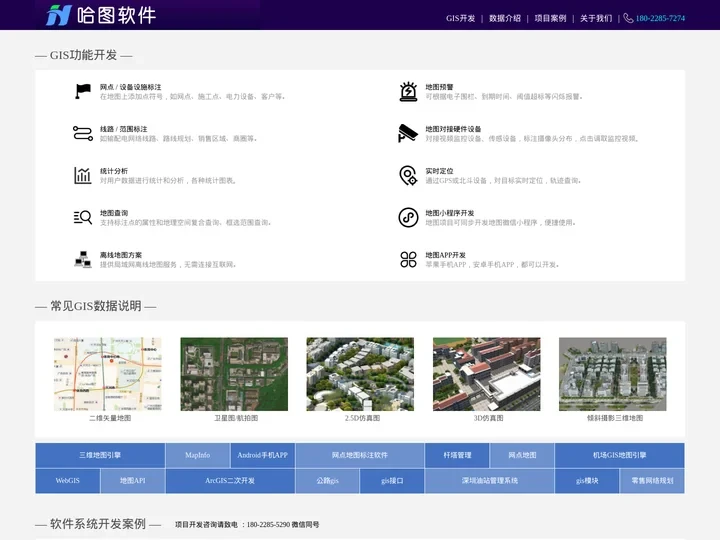Click the 线路/范围标注 heading text

click(124, 129)
